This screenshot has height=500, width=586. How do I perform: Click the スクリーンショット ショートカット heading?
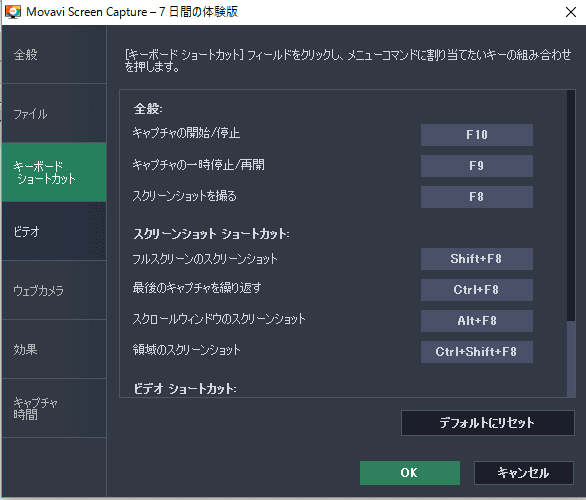212,234
